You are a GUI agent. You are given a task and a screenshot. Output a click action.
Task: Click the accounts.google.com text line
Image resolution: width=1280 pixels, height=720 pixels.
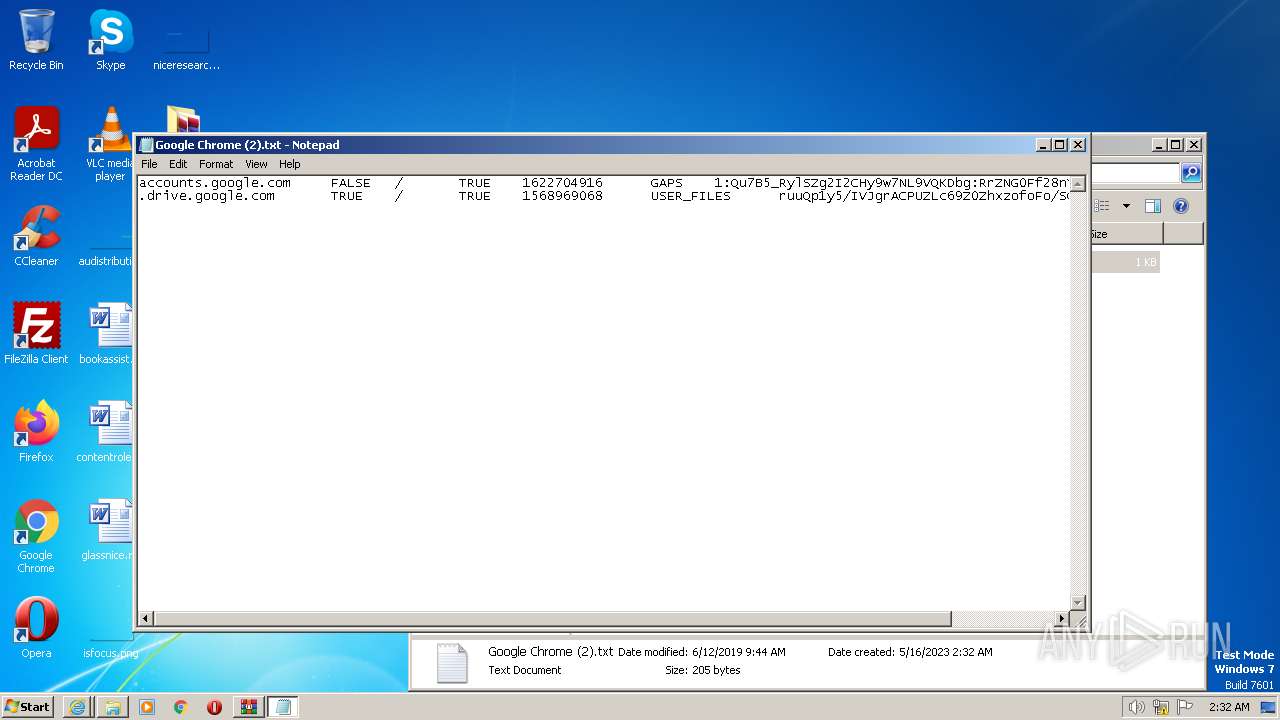[x=604, y=183]
